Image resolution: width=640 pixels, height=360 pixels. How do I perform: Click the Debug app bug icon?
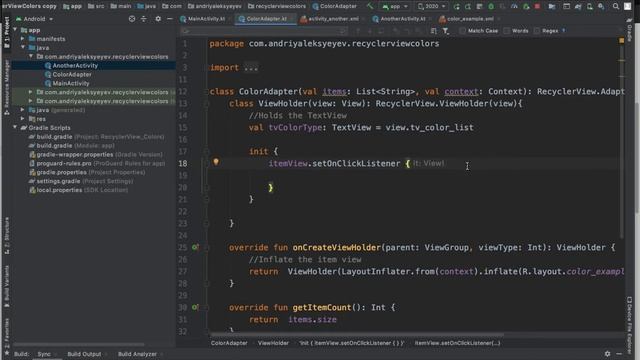[491, 7]
